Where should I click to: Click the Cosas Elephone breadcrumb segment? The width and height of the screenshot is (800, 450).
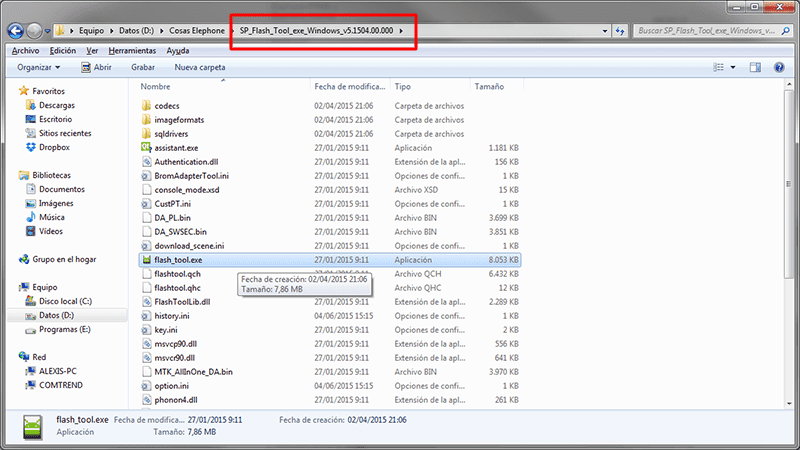197,31
